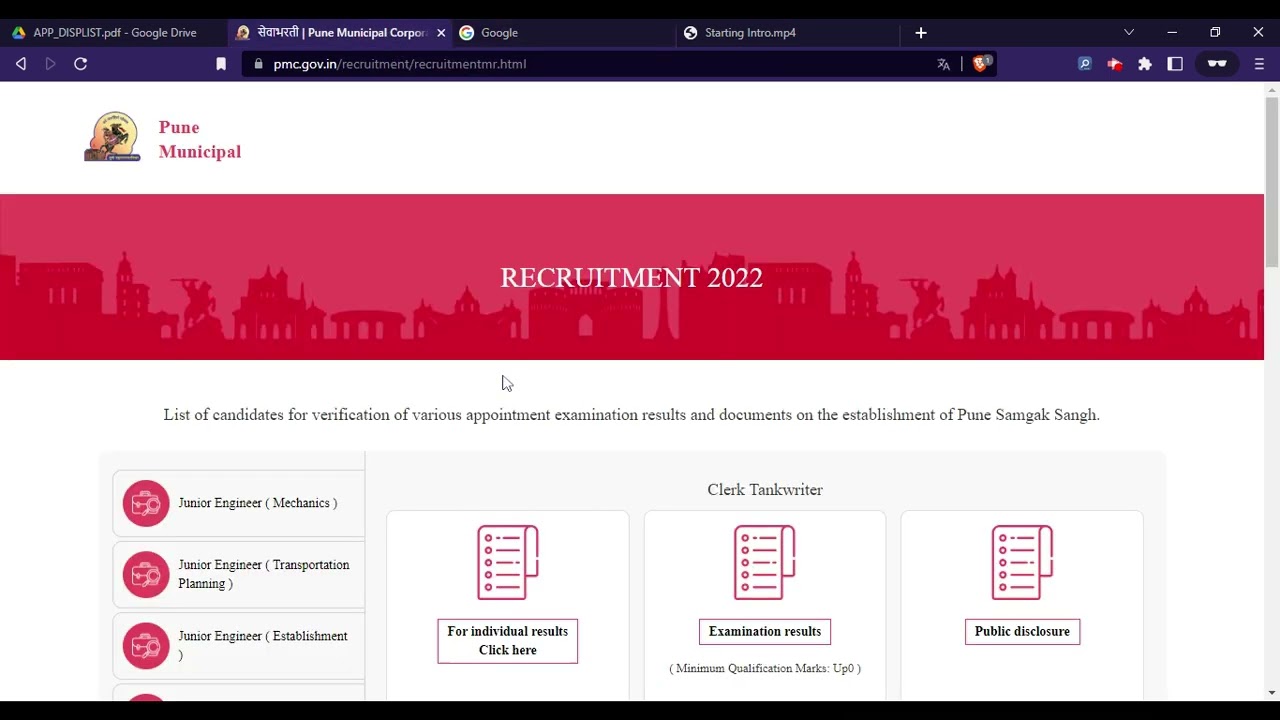
Task: Click the bookmark icon beside the address bar
Action: (221, 64)
